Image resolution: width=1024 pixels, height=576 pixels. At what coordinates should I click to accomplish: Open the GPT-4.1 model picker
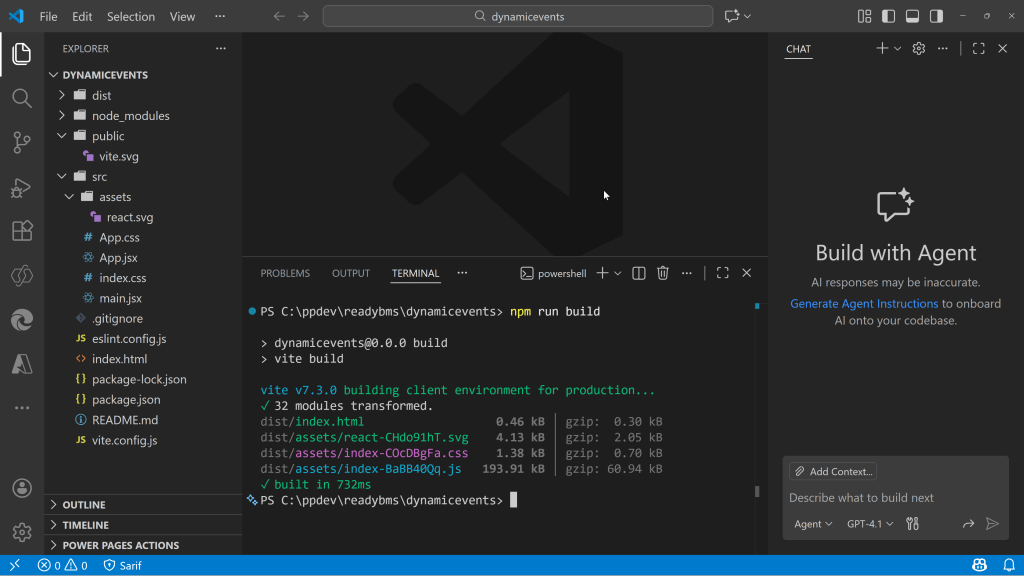coord(869,524)
